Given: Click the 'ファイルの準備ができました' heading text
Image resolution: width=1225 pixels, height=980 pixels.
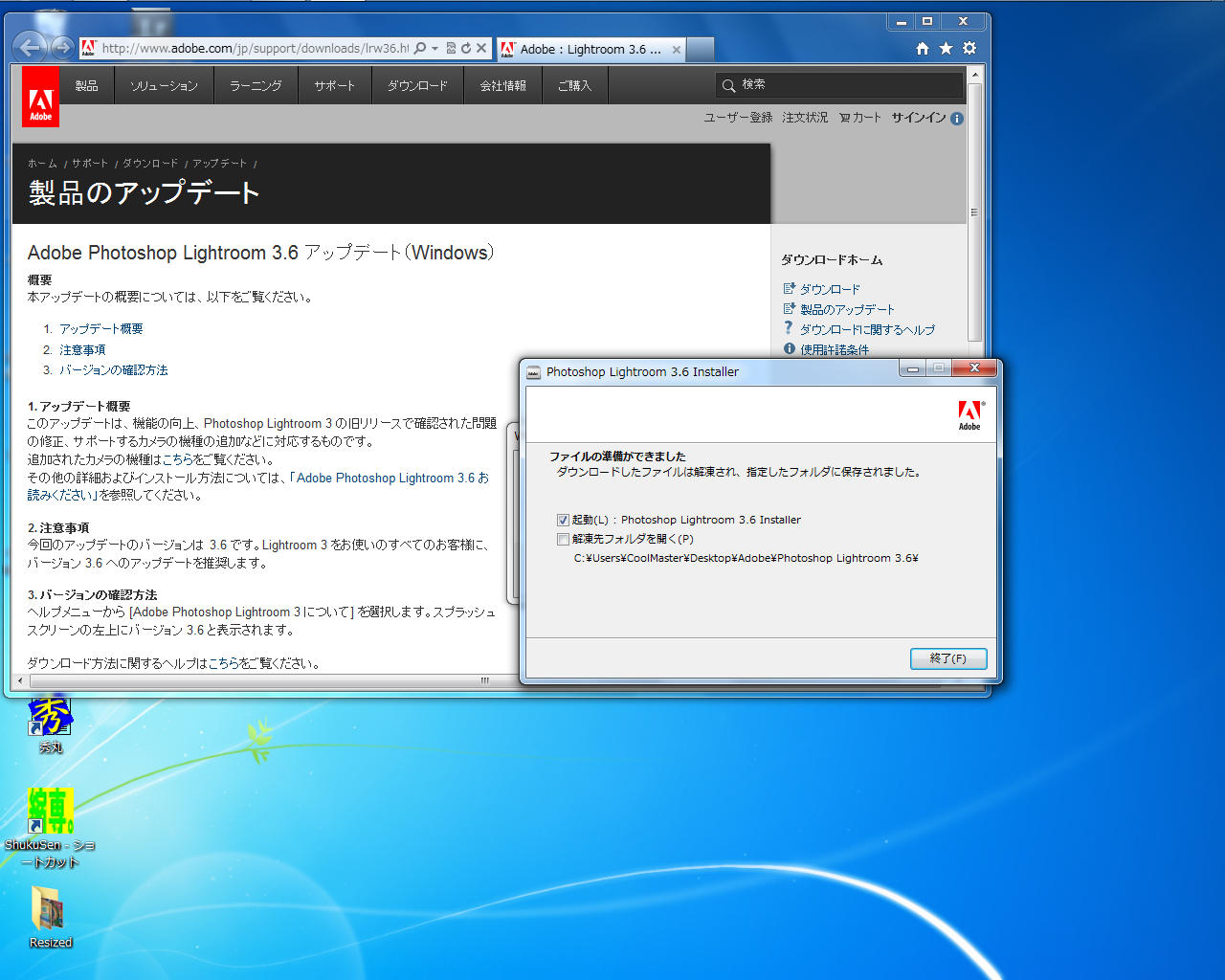Looking at the screenshot, I should click(617, 457).
